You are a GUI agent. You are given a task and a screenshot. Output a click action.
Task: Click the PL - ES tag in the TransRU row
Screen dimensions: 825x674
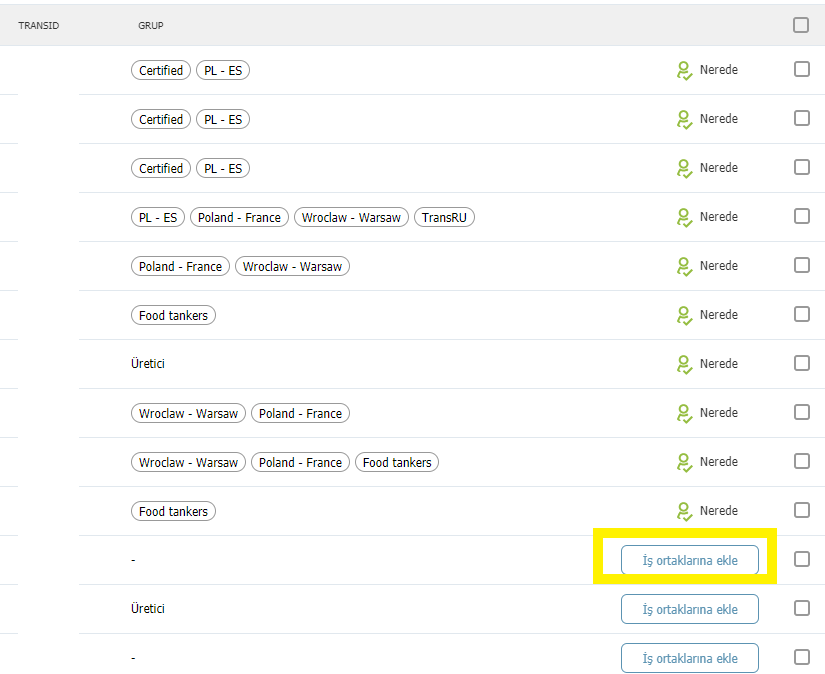point(158,217)
